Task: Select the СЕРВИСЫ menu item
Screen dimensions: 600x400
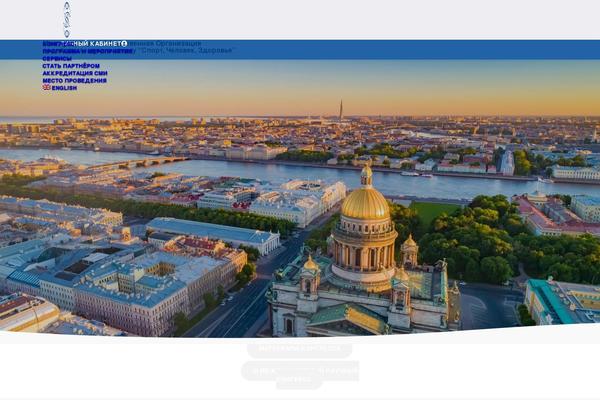Action: point(57,59)
